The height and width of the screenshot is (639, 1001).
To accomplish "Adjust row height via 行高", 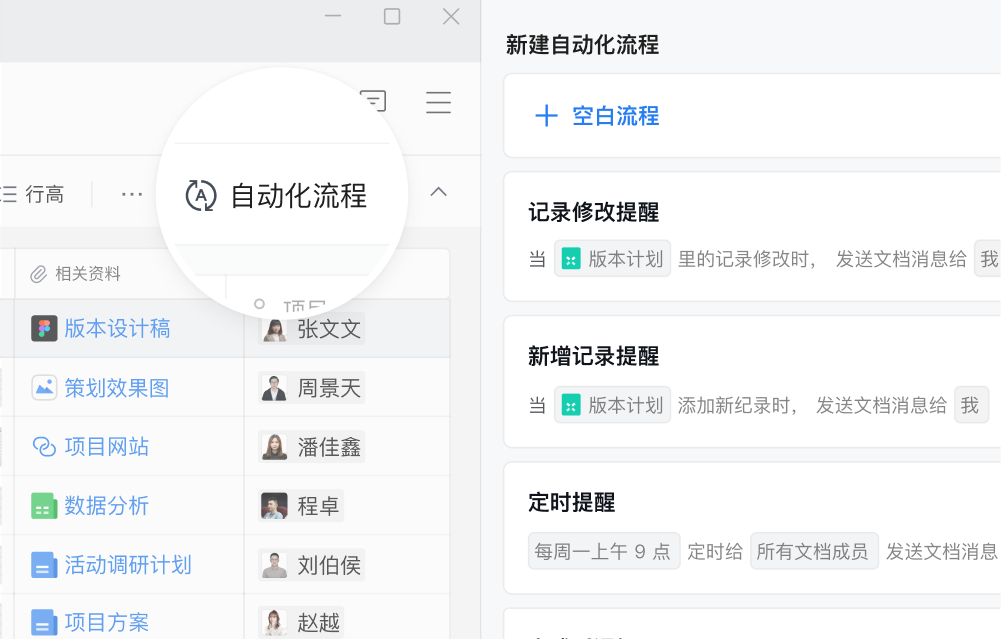I will 34,195.
